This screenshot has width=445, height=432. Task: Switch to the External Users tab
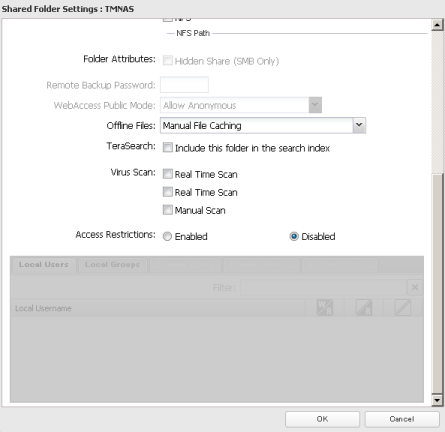(340, 265)
